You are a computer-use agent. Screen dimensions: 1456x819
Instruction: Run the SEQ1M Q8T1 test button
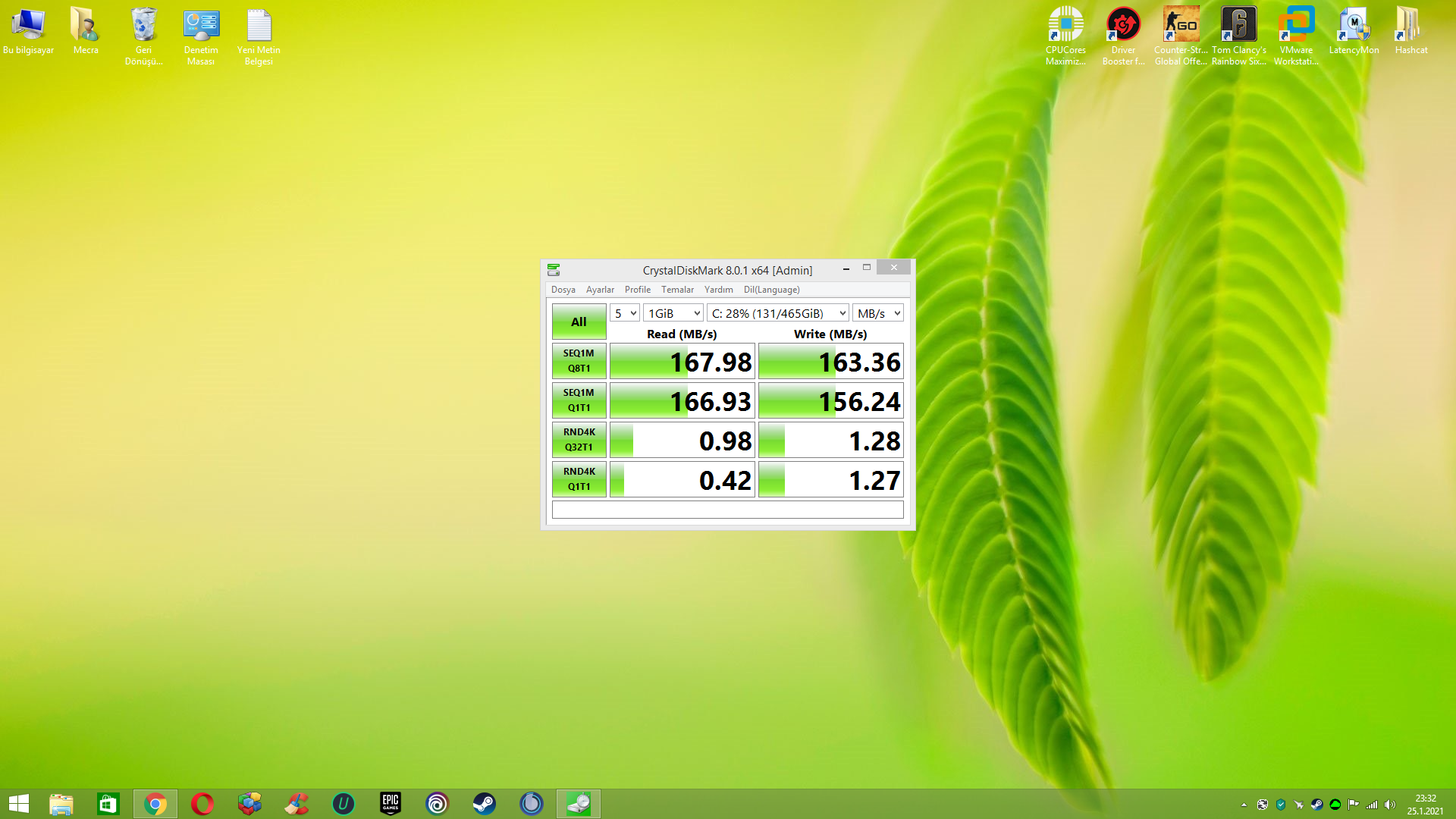(579, 361)
